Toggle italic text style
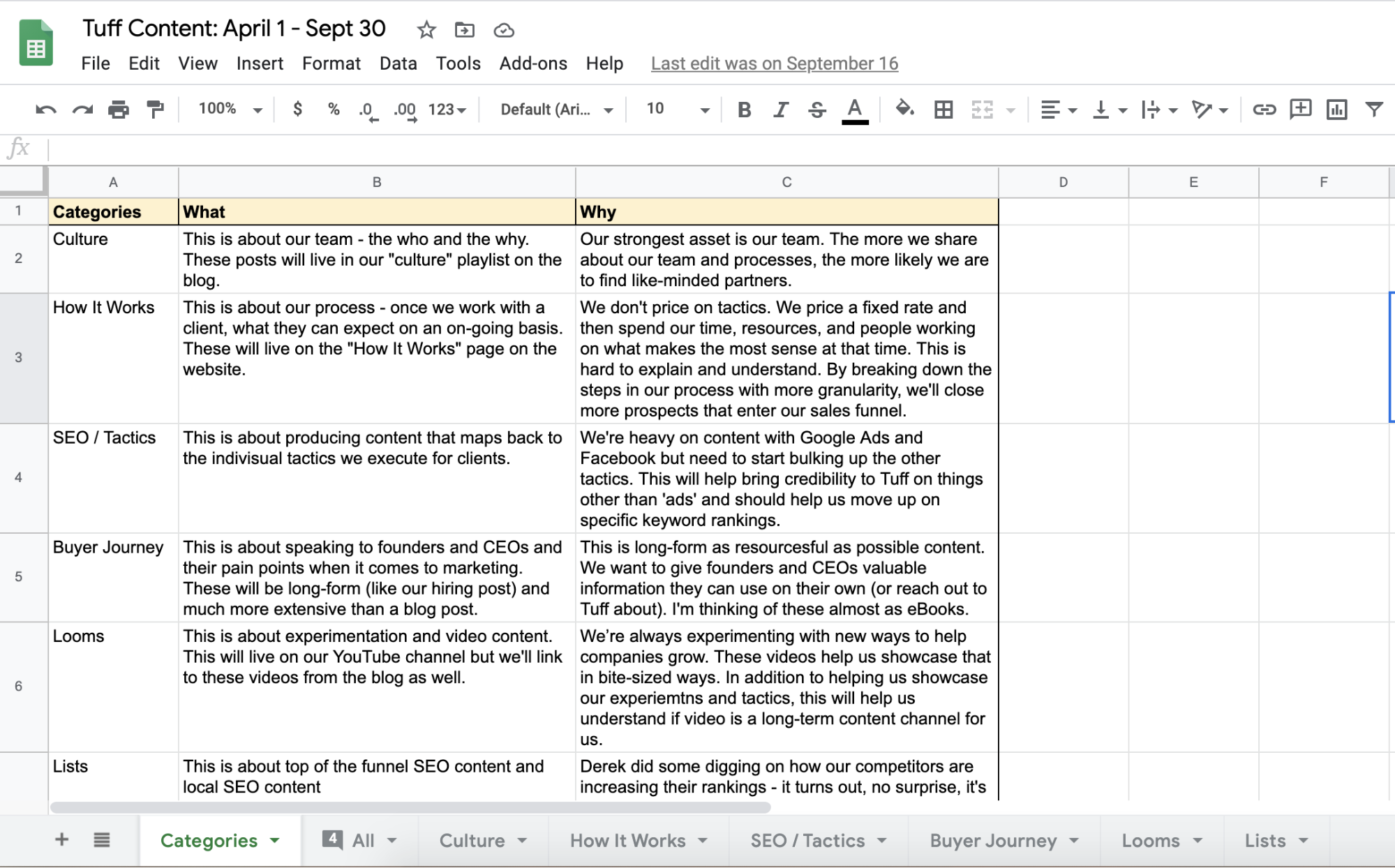Screen dimensions: 1395x868 780,110
